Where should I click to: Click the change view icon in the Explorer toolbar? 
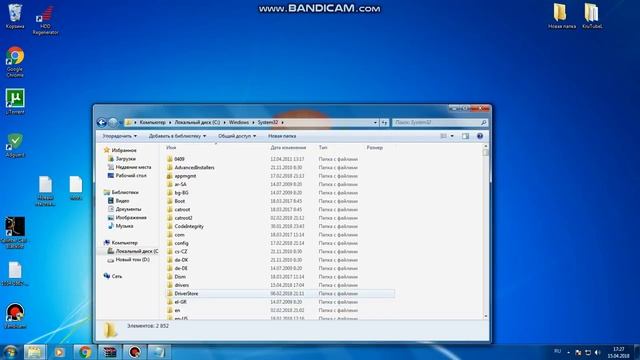(443, 136)
